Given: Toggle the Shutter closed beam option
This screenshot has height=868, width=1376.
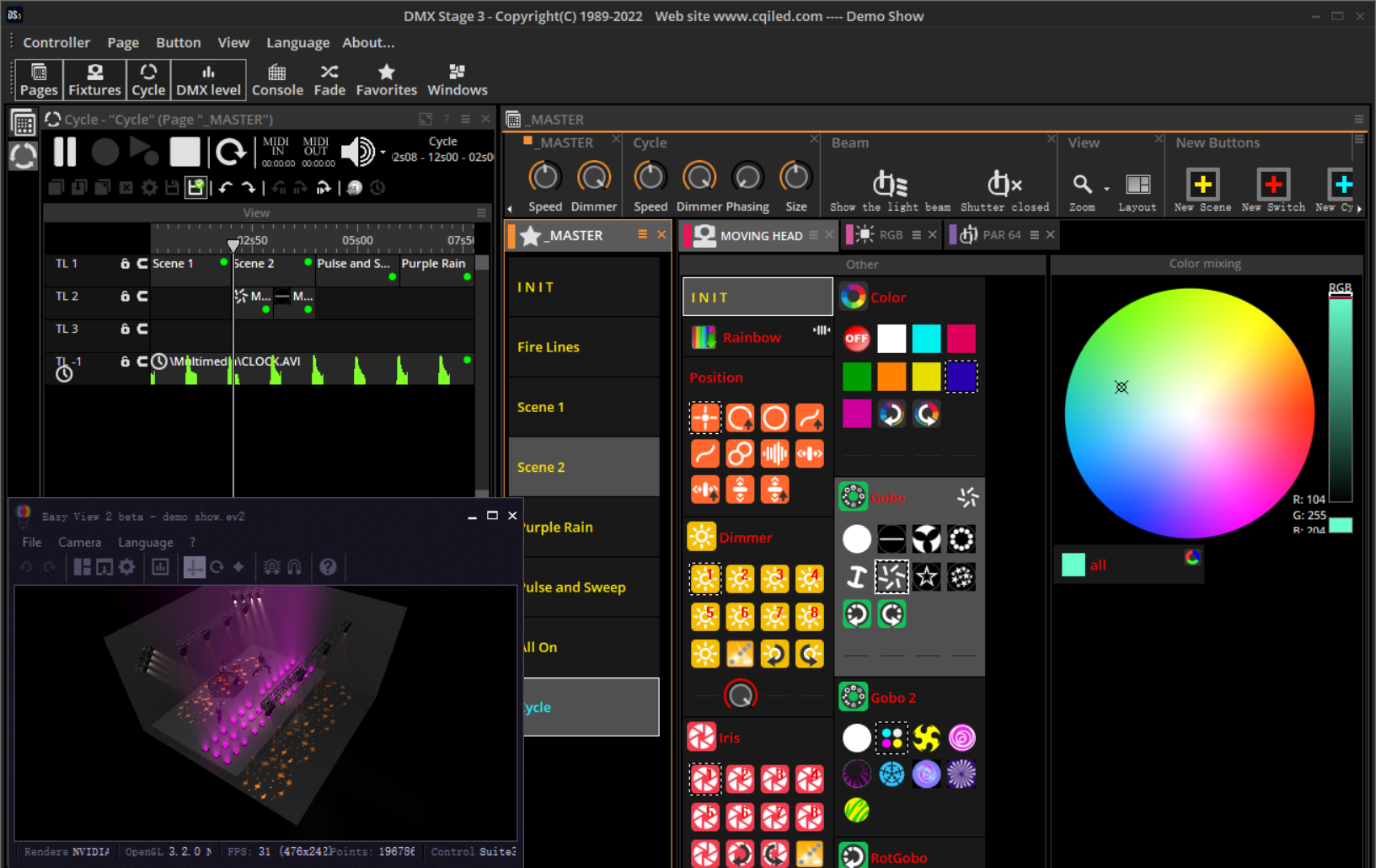Looking at the screenshot, I should (x=1004, y=185).
